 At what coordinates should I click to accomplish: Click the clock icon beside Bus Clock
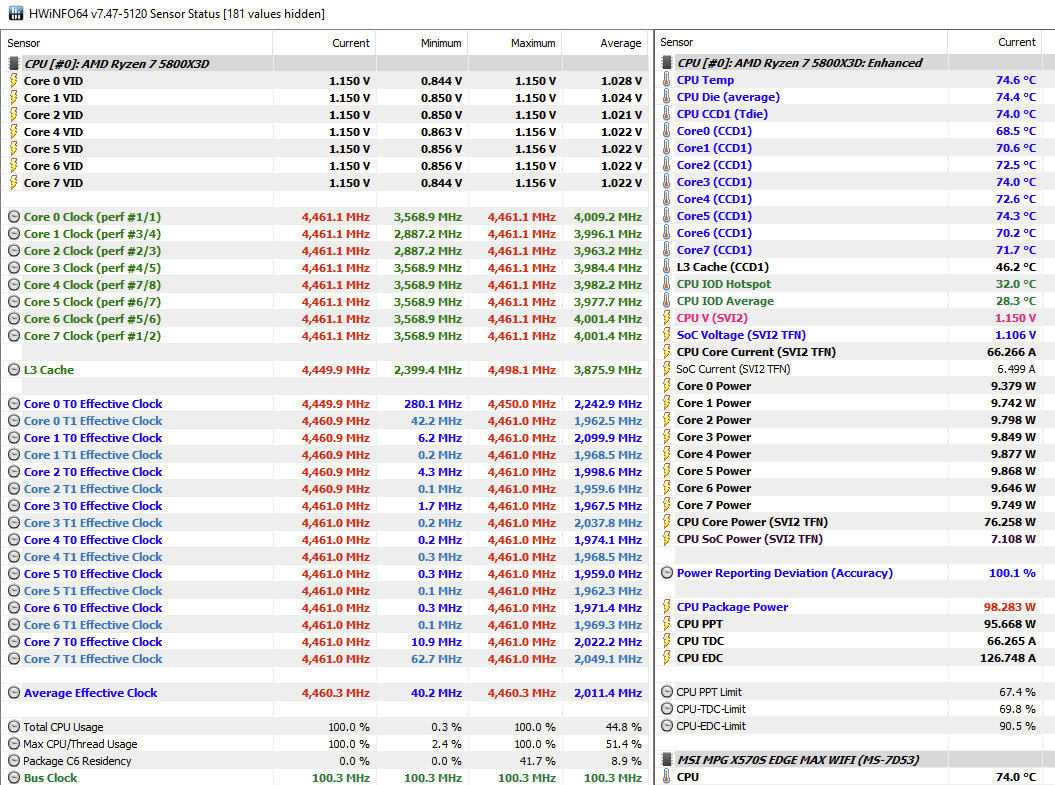pyautogui.click(x=13, y=778)
